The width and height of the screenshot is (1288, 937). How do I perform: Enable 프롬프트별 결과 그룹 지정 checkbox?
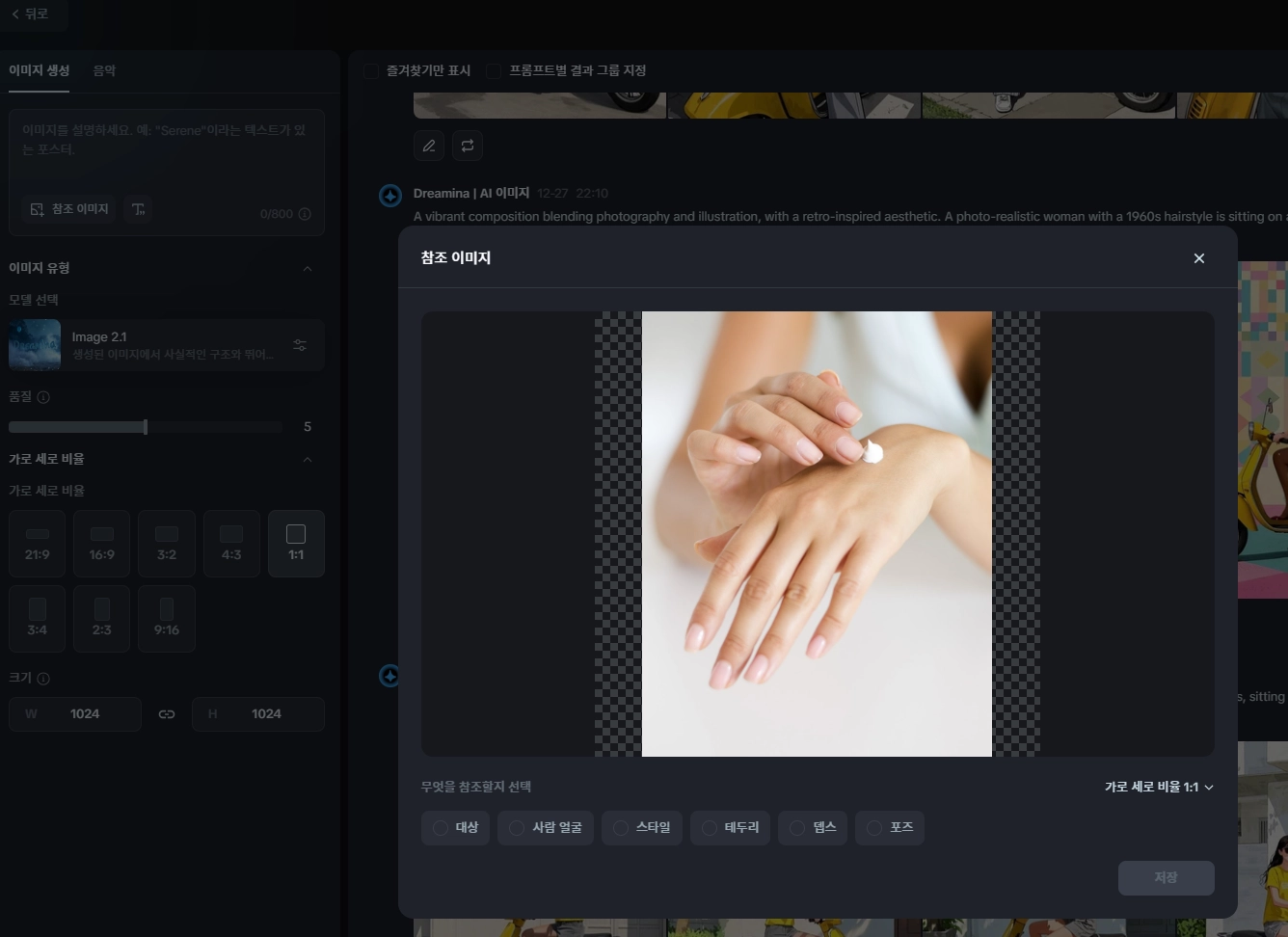click(494, 71)
